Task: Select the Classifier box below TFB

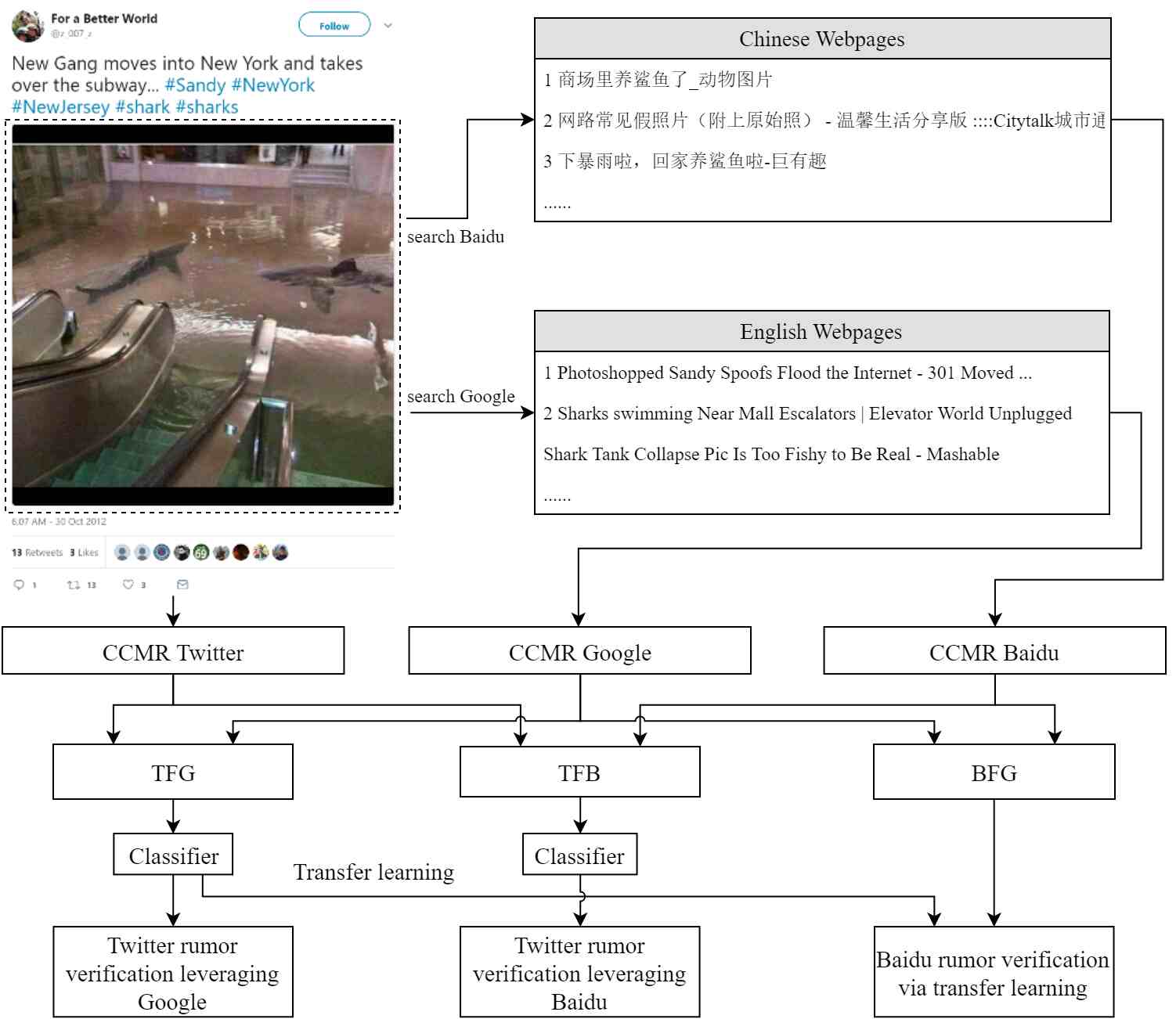Action: pyautogui.click(x=579, y=855)
